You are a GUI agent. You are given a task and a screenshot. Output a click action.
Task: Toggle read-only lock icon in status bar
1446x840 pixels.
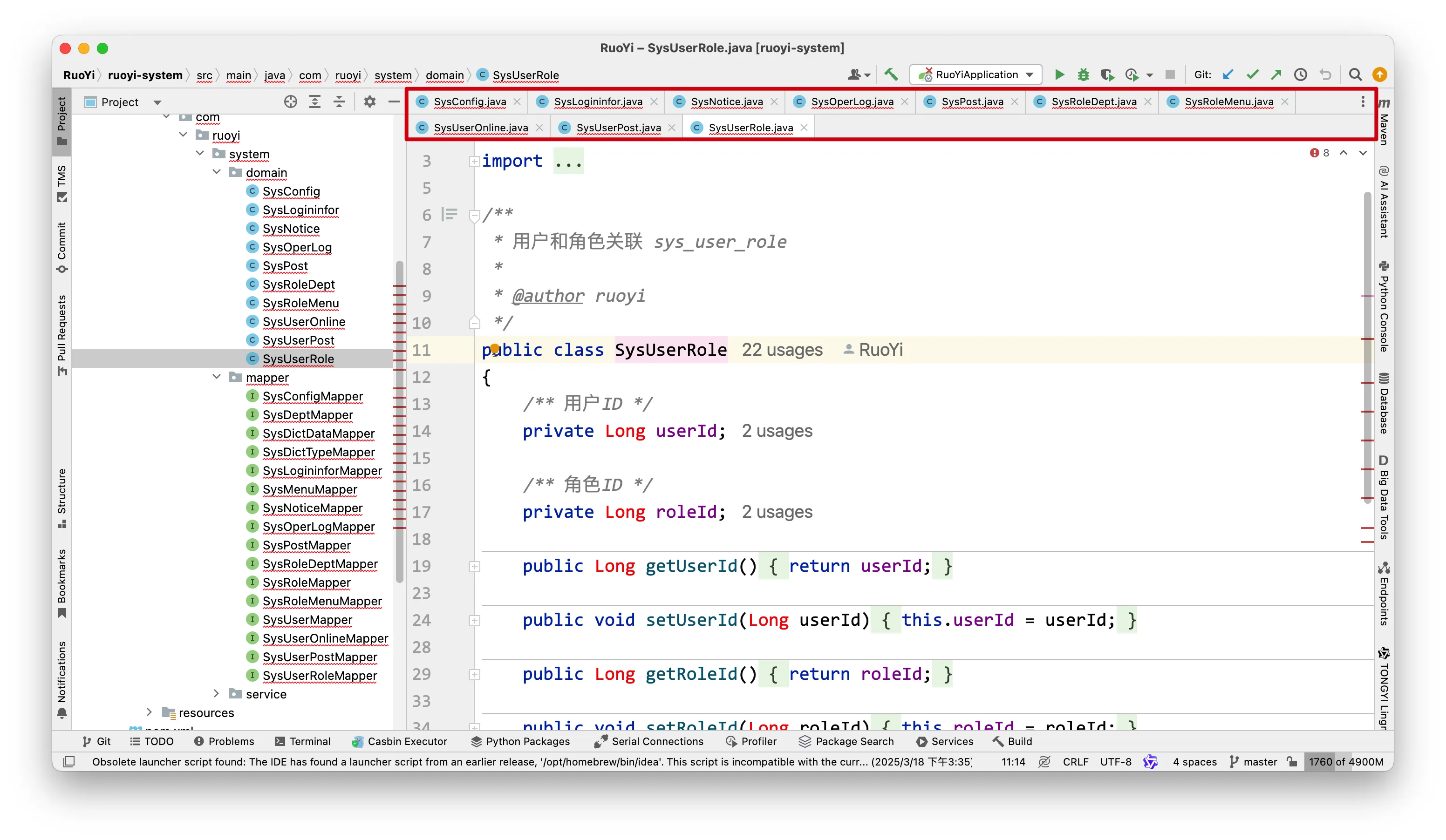tap(1292, 761)
